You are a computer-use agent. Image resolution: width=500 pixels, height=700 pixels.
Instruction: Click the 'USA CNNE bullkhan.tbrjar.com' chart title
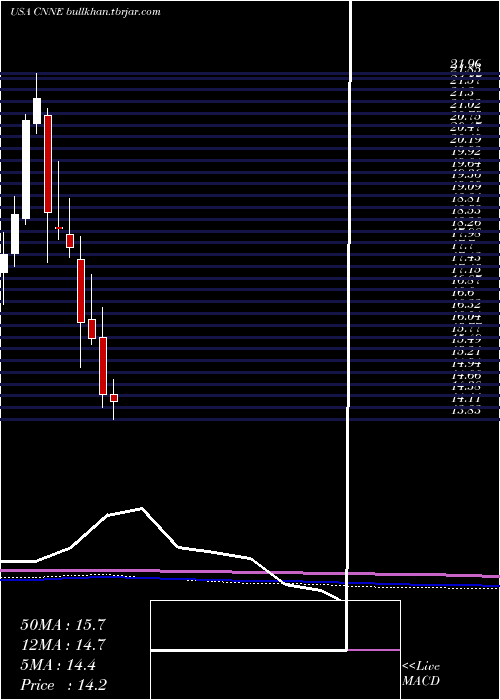[85, 12]
